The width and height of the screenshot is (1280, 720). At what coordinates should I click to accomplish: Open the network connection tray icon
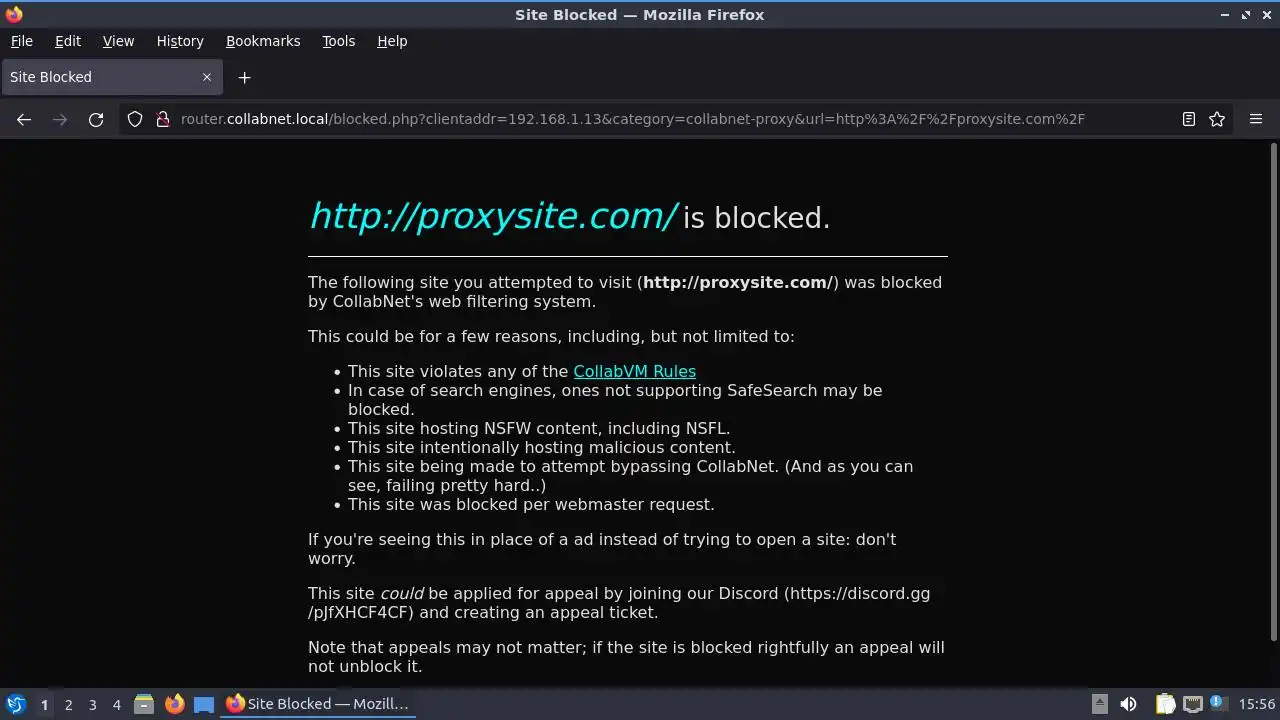1192,704
